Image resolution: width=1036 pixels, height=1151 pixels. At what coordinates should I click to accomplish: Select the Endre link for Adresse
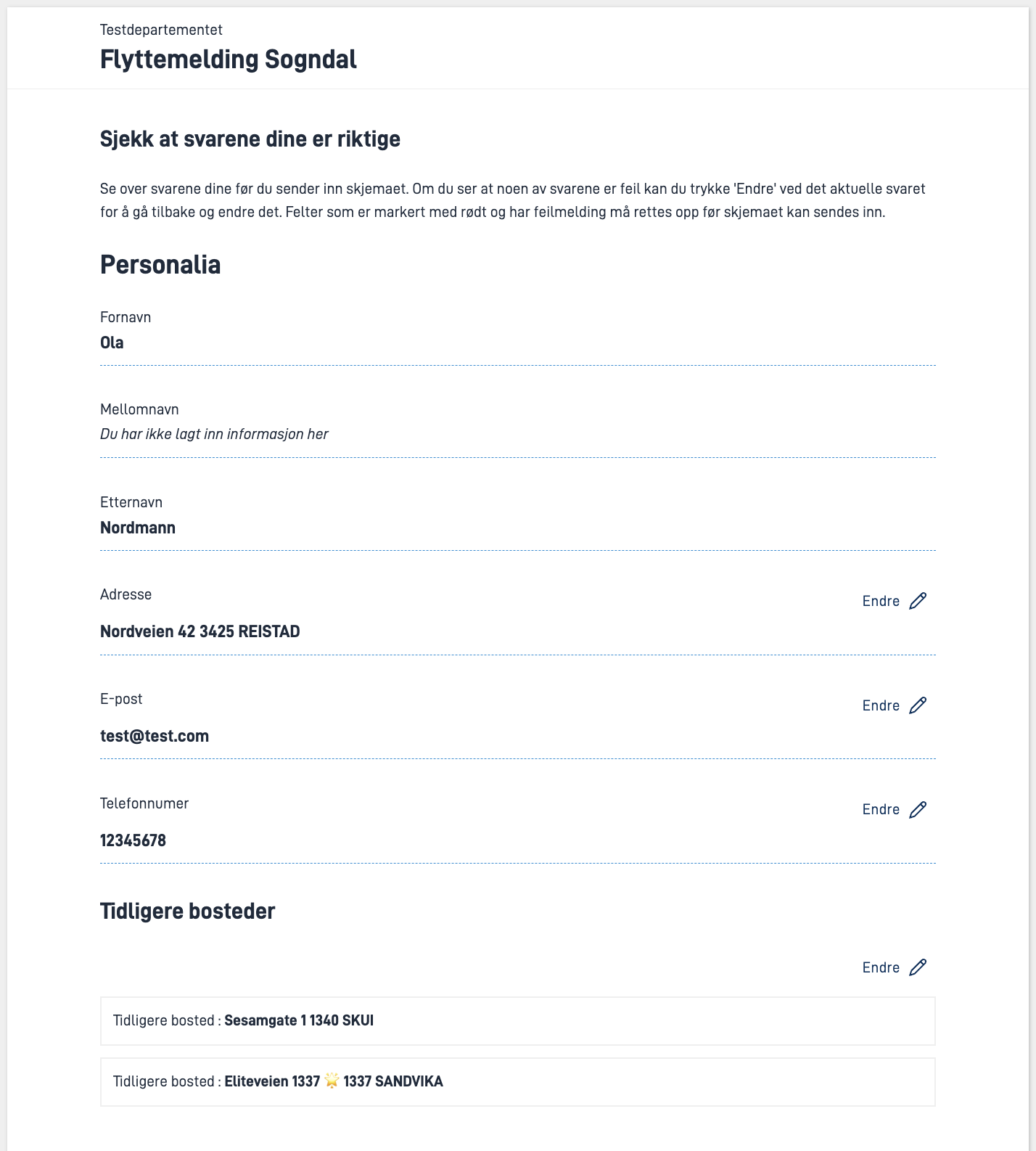point(881,601)
